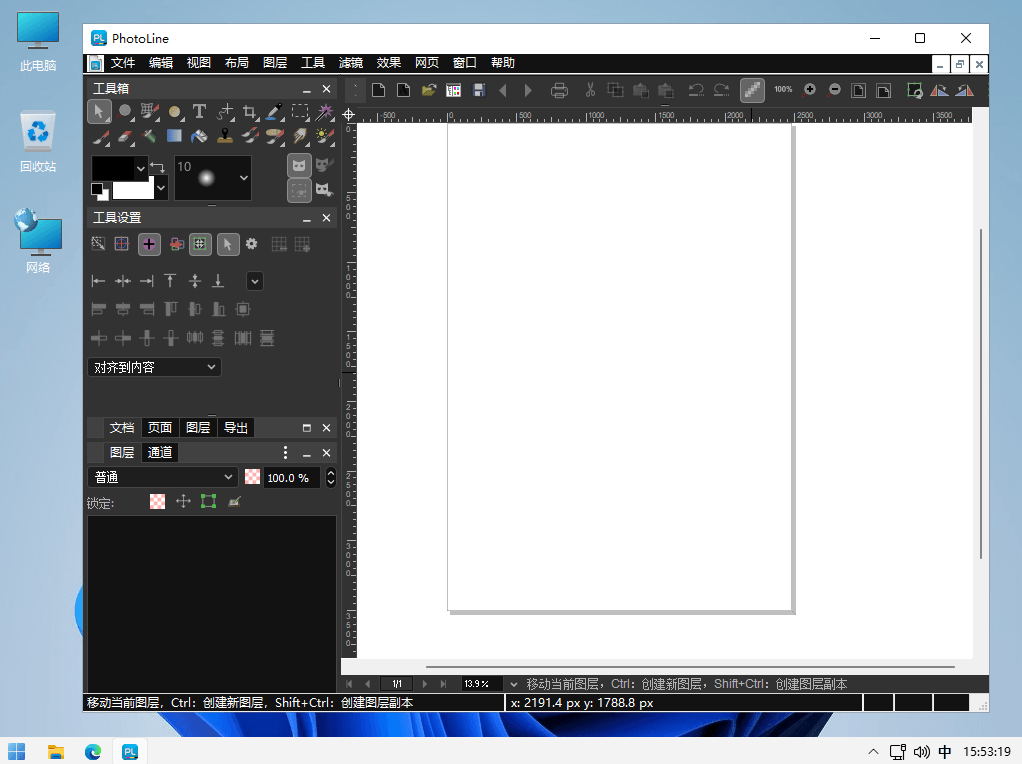Click the Undo arrow icon
This screenshot has height=764, width=1022.
point(696,90)
